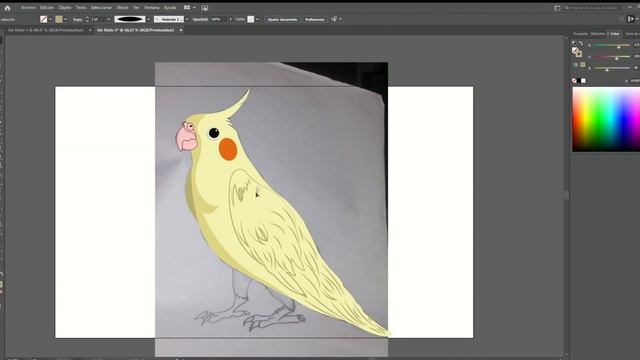This screenshot has height=360, width=640.
Task: Choose the white swatch in Color panel
Action: pos(583,81)
